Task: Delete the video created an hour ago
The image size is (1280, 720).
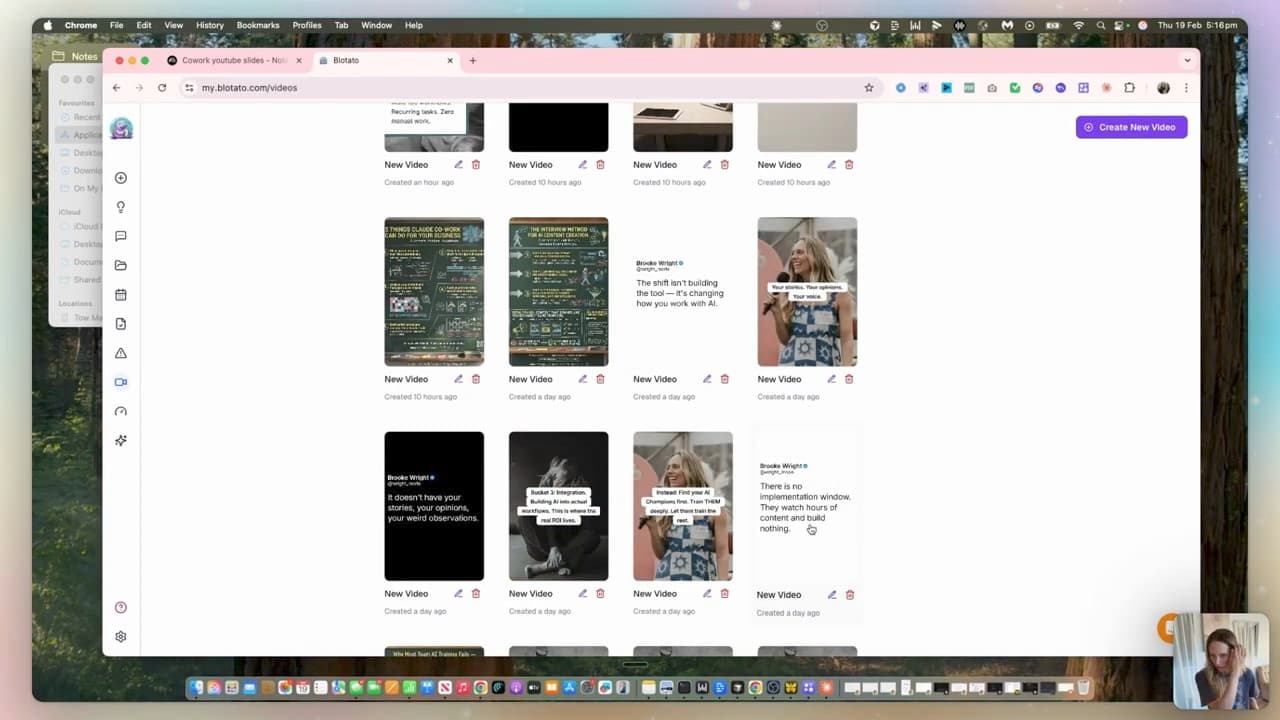Action: pyautogui.click(x=476, y=164)
